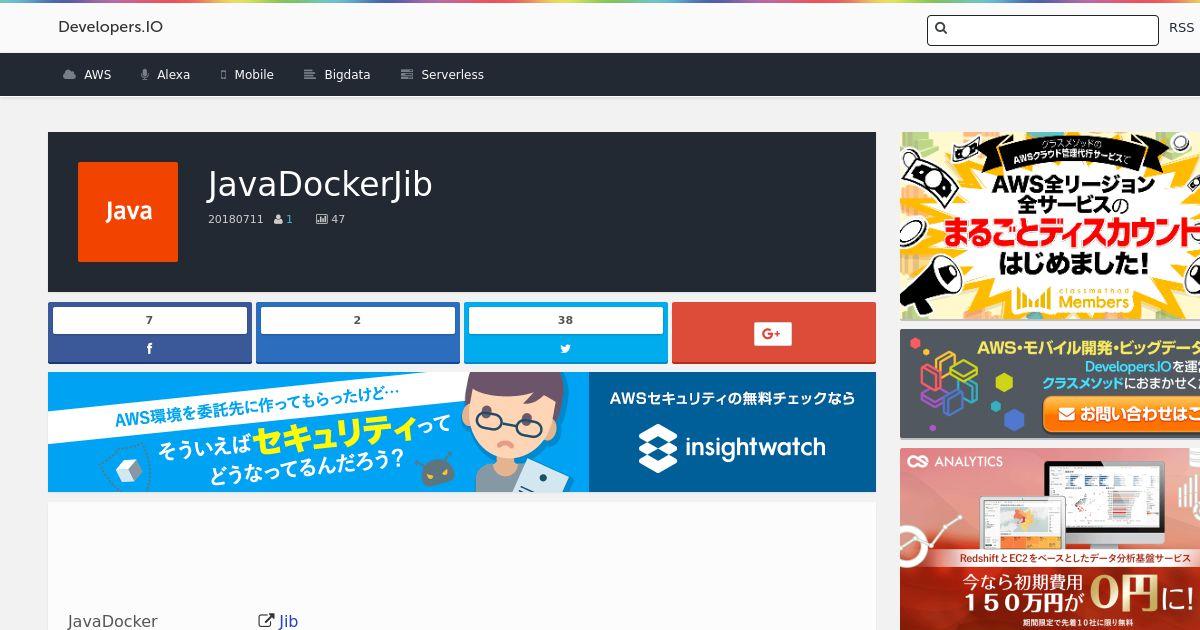1200x630 pixels.
Task: Click the search input field
Action: (1043, 30)
